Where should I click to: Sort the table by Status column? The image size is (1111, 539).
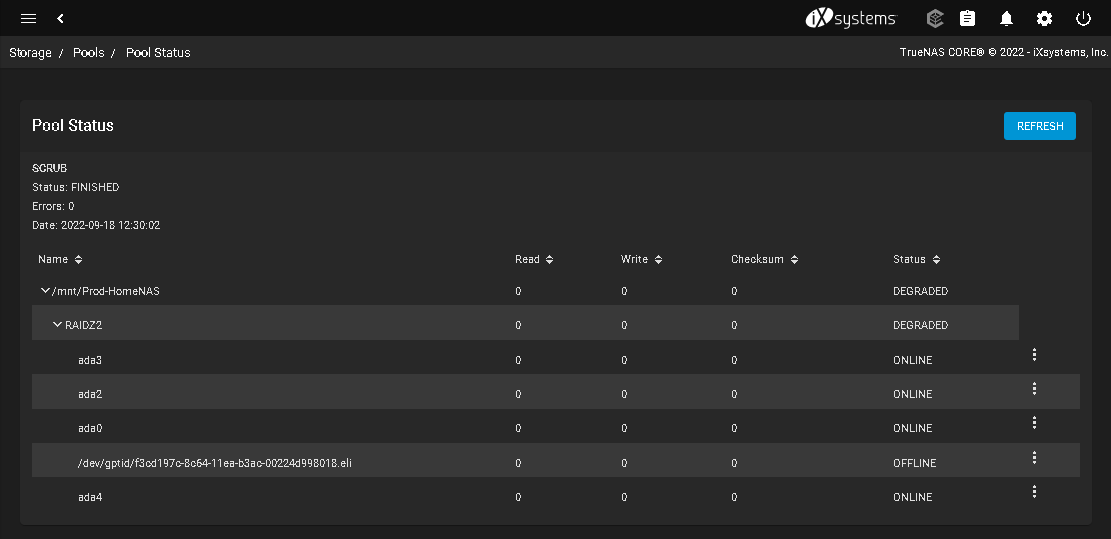[917, 259]
